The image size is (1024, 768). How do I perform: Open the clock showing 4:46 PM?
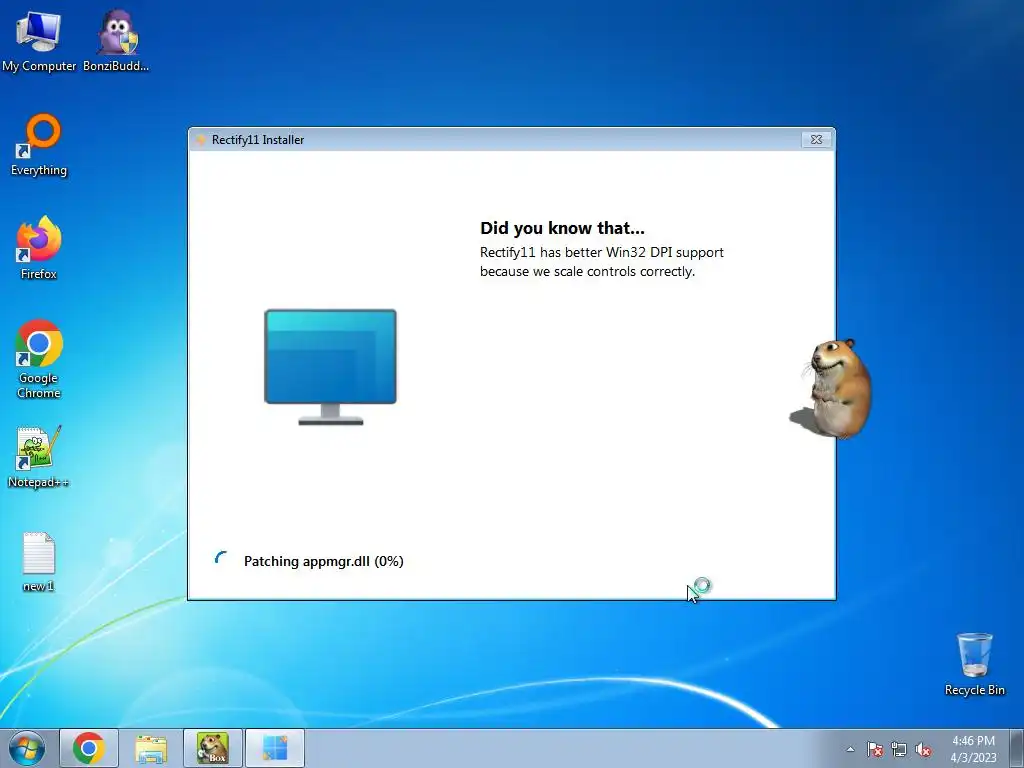click(x=973, y=749)
